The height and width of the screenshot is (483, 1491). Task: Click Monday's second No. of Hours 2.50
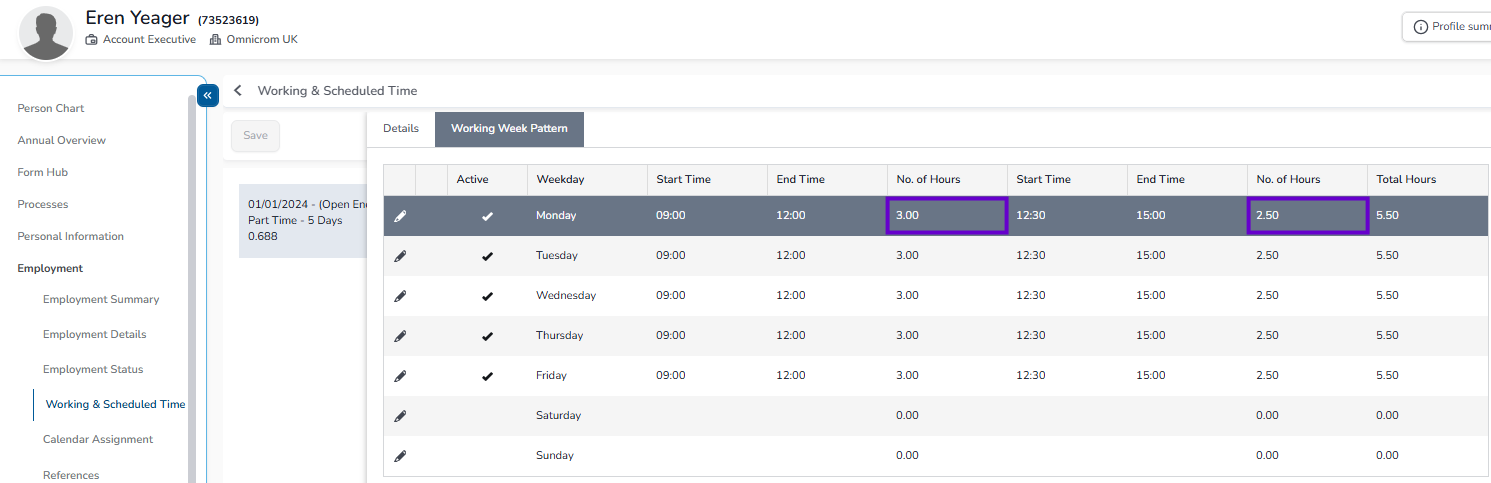tap(1307, 216)
